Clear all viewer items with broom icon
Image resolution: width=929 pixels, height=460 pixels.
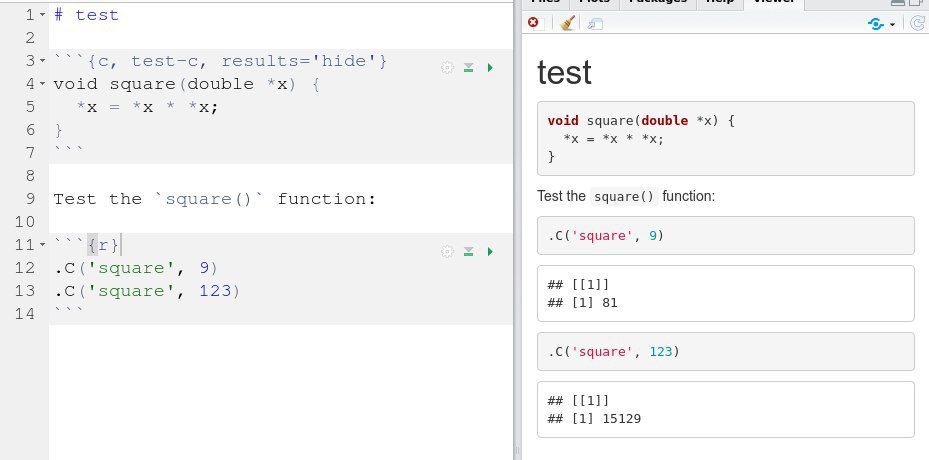[567, 23]
